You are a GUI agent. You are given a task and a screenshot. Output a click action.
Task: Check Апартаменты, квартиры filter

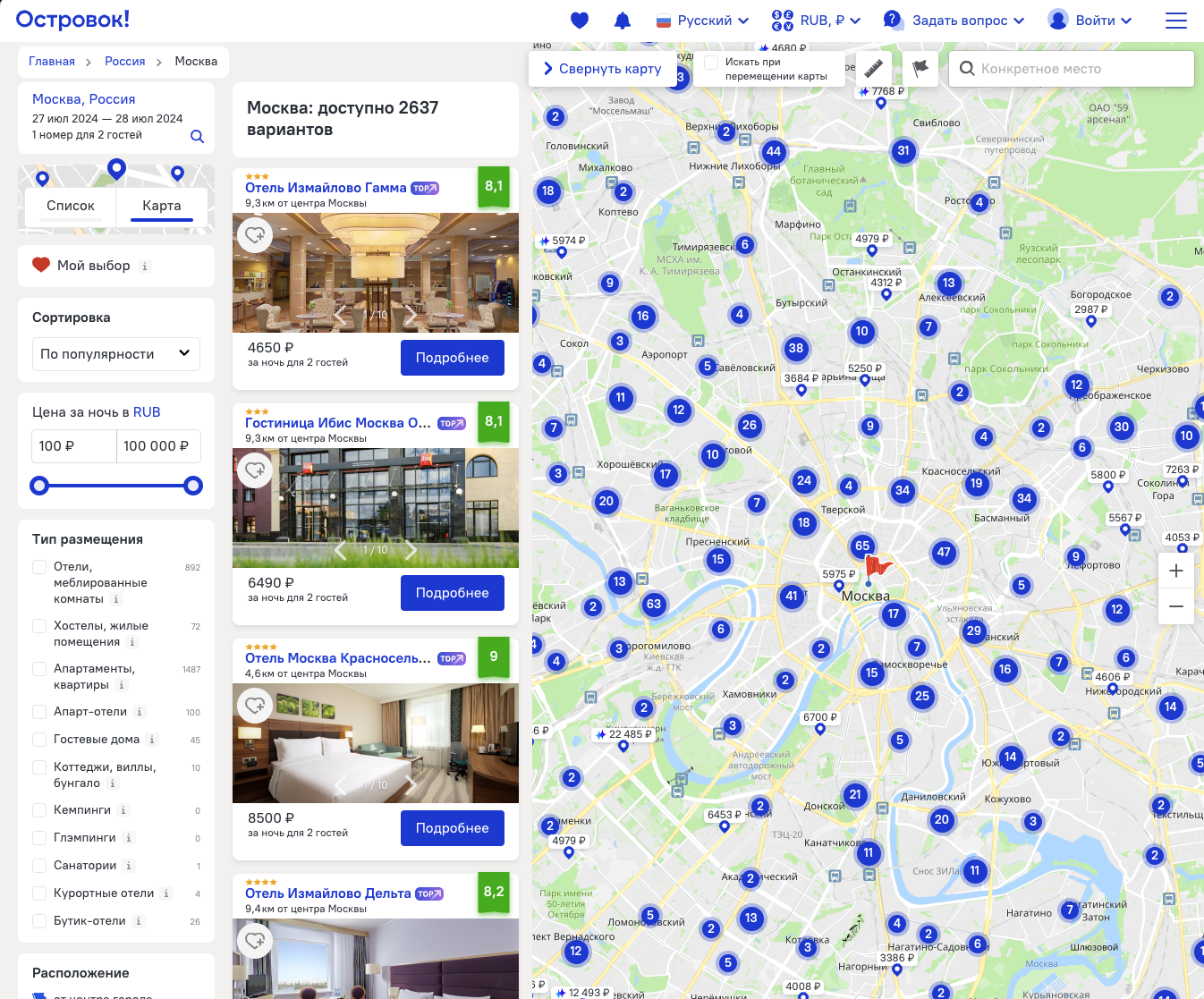click(x=39, y=669)
